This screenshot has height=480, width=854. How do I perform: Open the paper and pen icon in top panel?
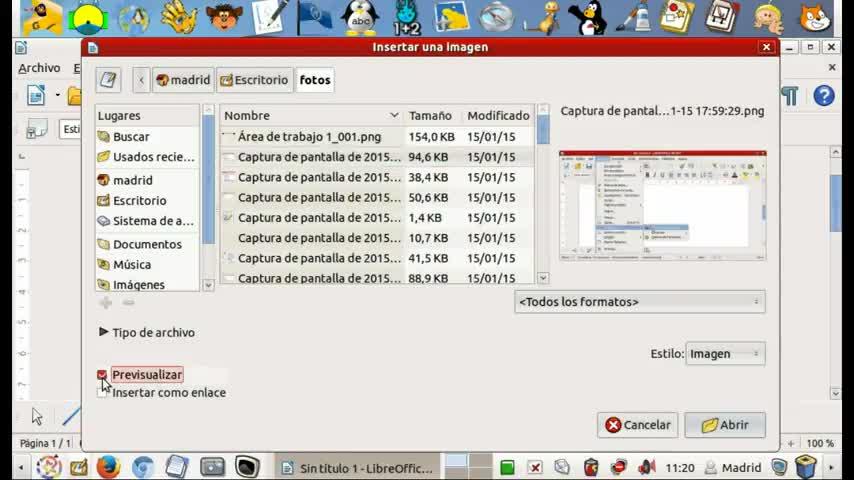pyautogui.click(x=270, y=17)
